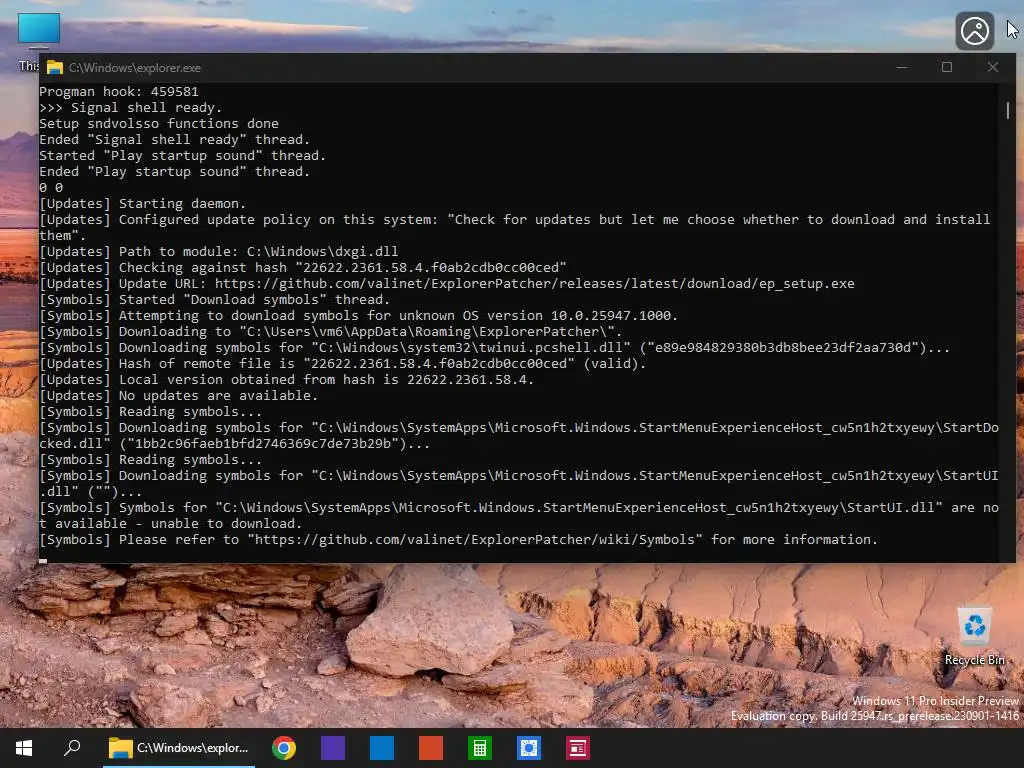Close the explorer.exe console window
Image resolution: width=1024 pixels, height=768 pixels.
(993, 67)
